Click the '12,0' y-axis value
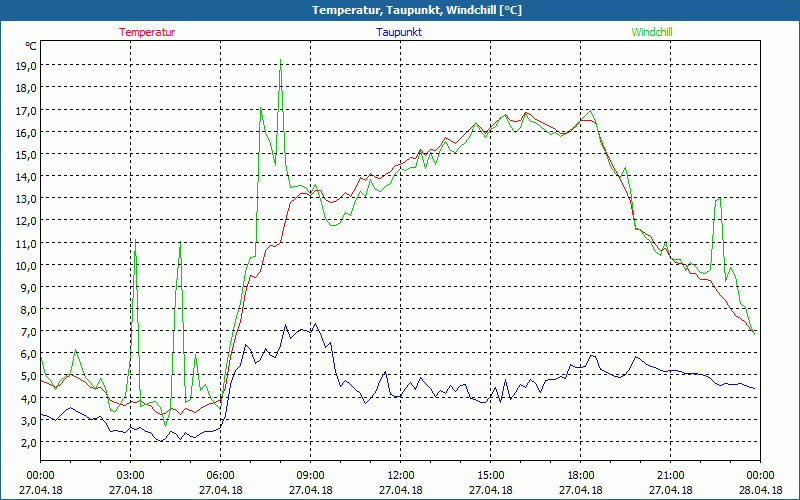 tap(26, 220)
